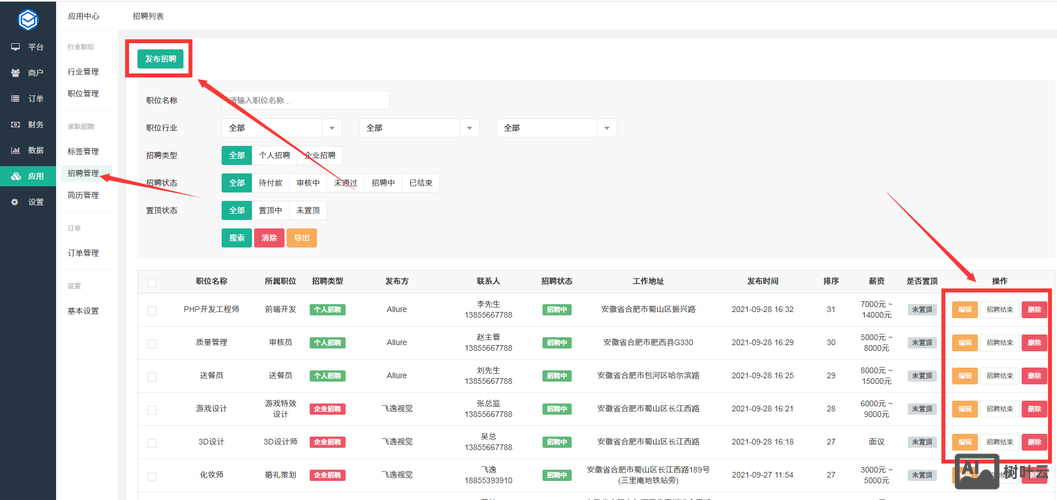Open the second 职位行业 dropdown
Screen dimensions: 1057x500
422,128
